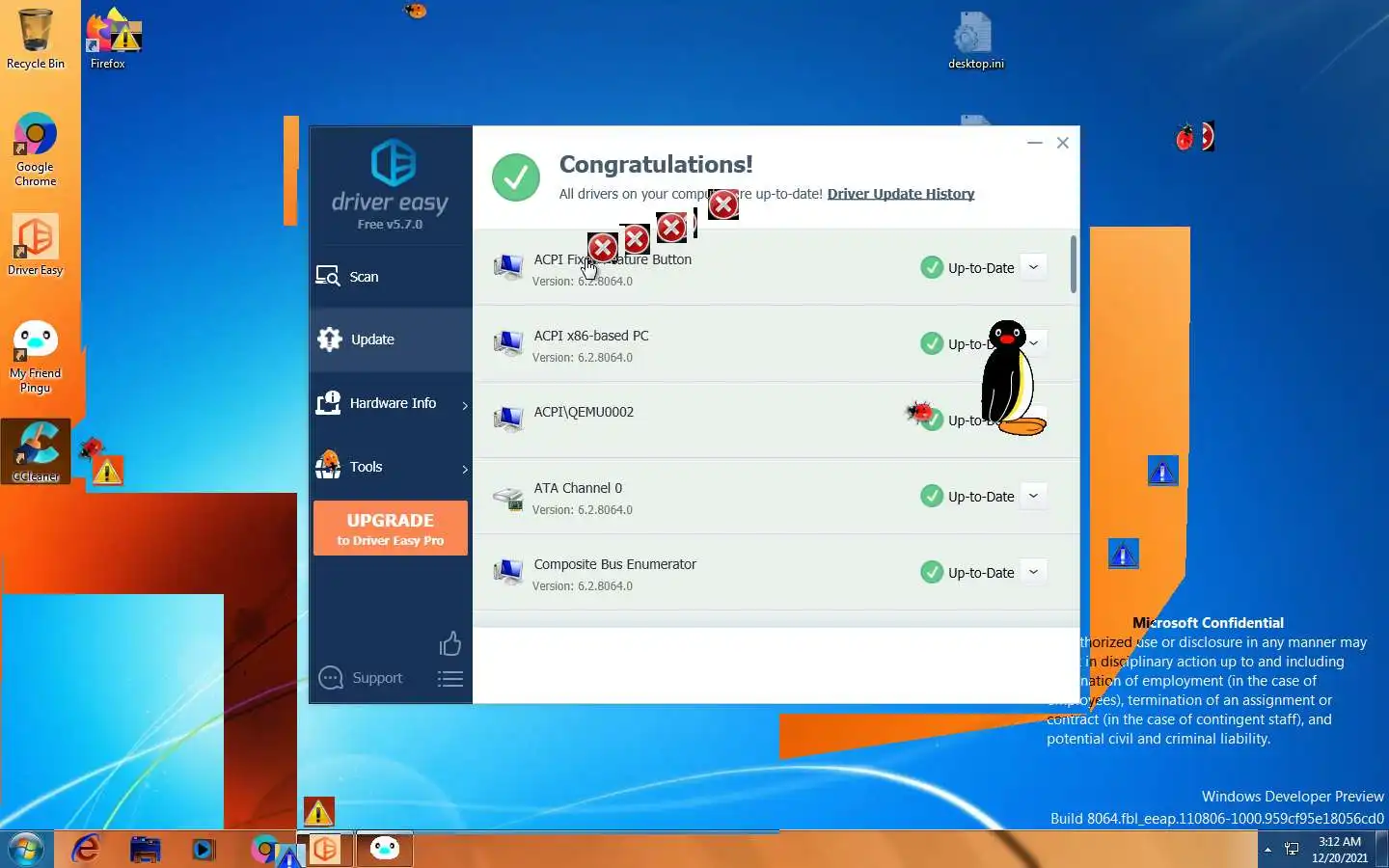Click ATA Channel 0 drive icon
The width and height of the screenshot is (1389, 868).
pyautogui.click(x=508, y=498)
